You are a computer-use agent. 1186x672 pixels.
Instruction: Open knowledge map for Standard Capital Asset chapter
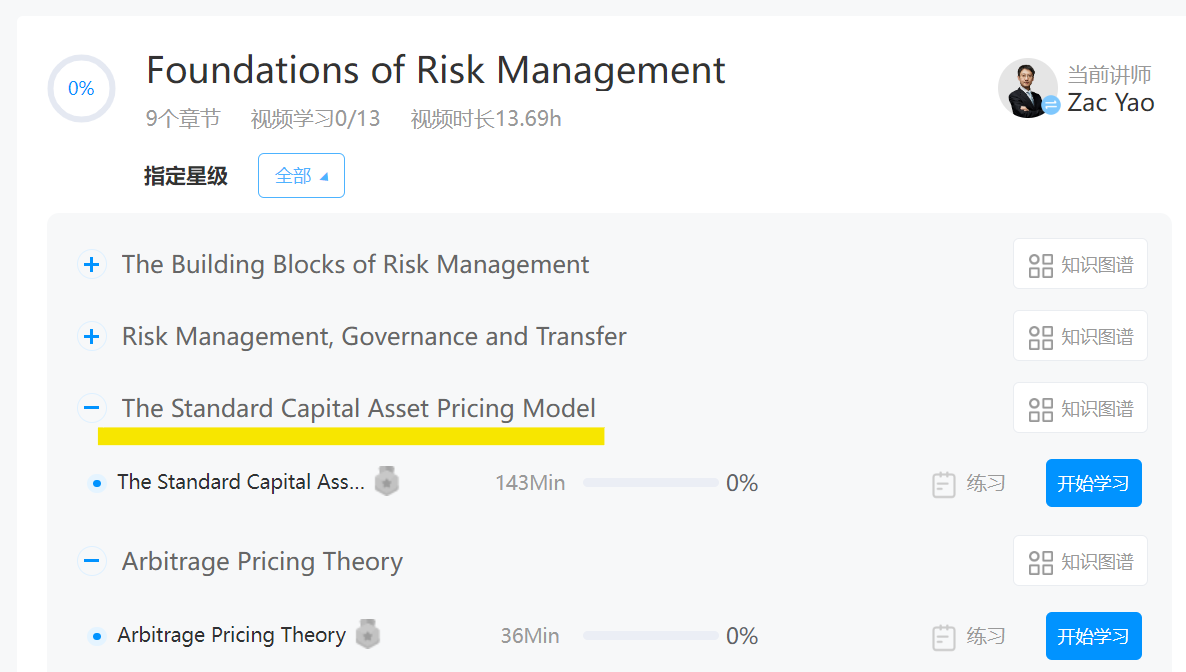click(1080, 408)
